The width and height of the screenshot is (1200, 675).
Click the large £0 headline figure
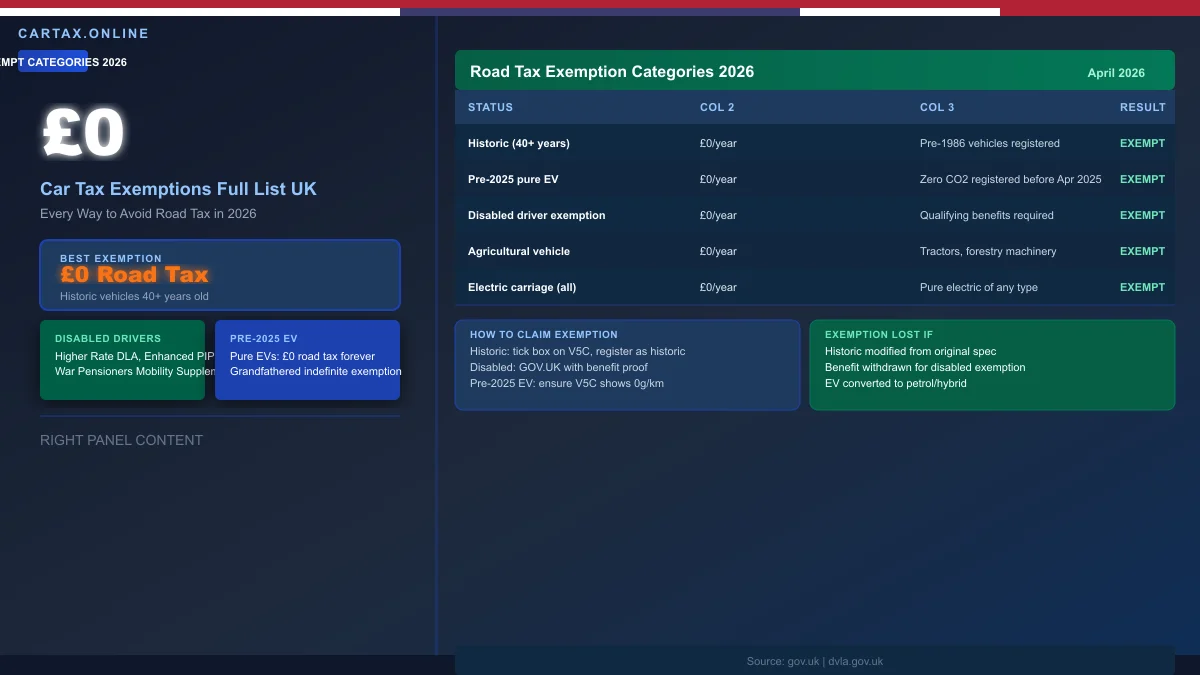84,134
